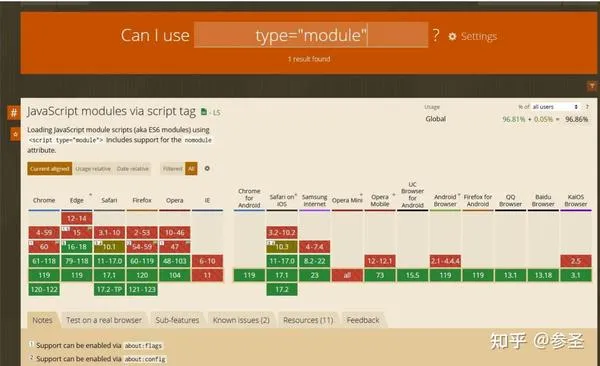
Task: Click the question mark beside all users
Action: (x=587, y=107)
